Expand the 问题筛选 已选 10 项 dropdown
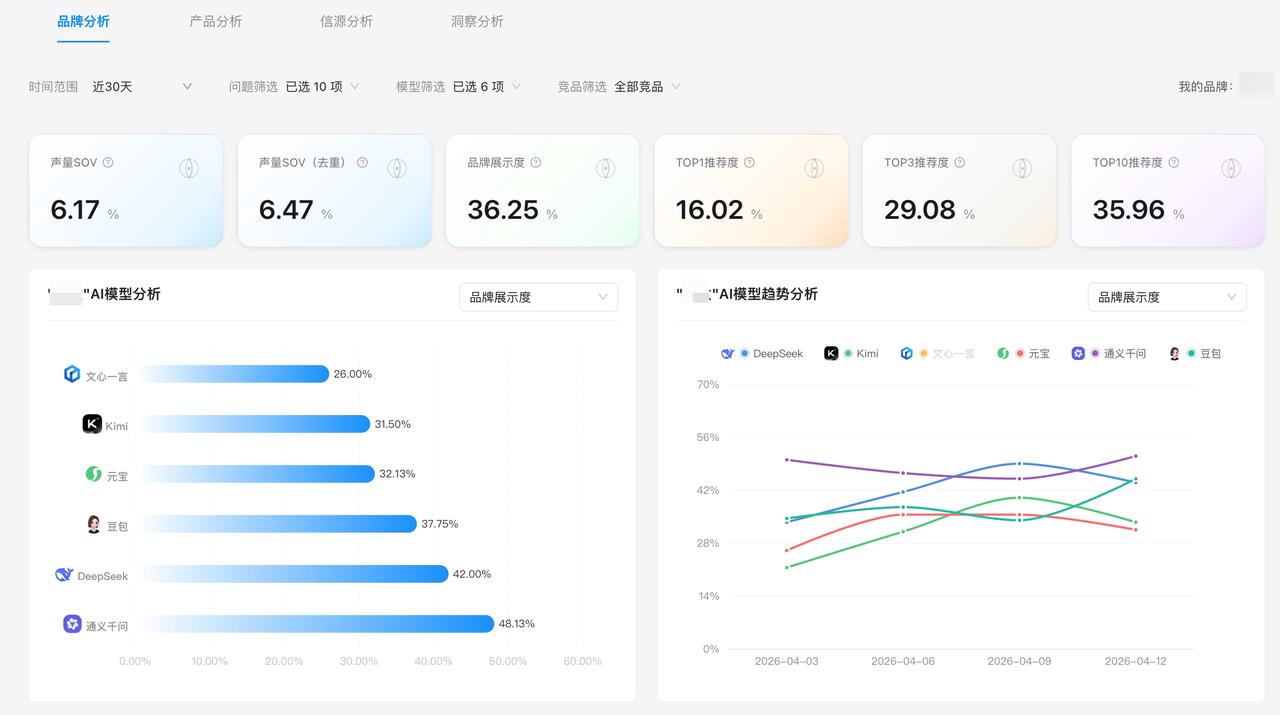 coord(322,87)
